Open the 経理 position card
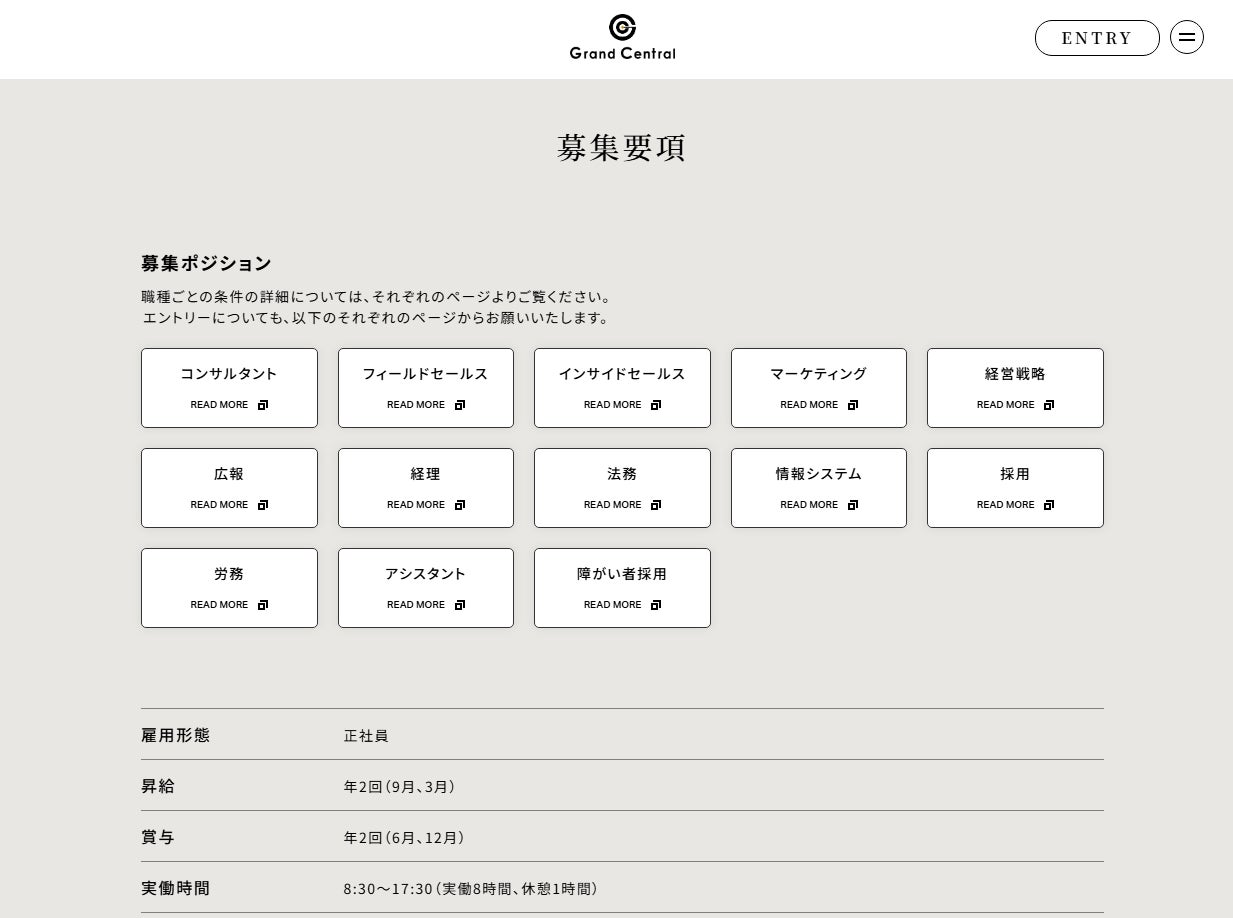 coord(426,488)
